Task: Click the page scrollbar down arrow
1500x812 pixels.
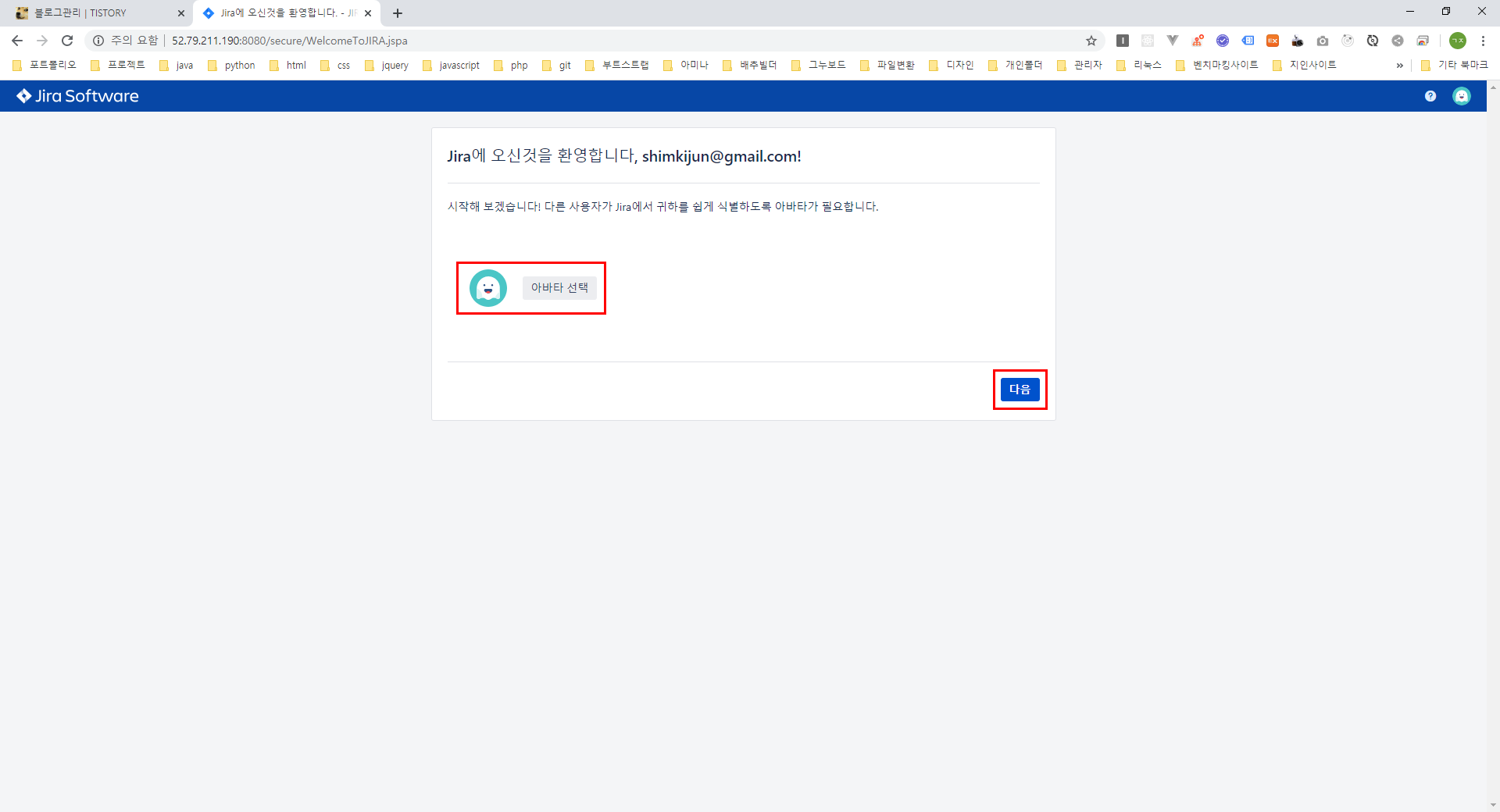Action: [1493, 805]
